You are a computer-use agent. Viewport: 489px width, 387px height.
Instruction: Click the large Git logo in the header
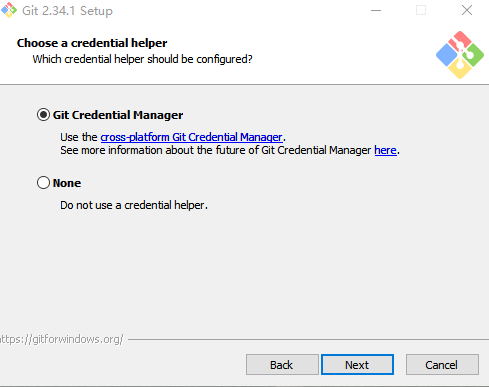[x=460, y=55]
